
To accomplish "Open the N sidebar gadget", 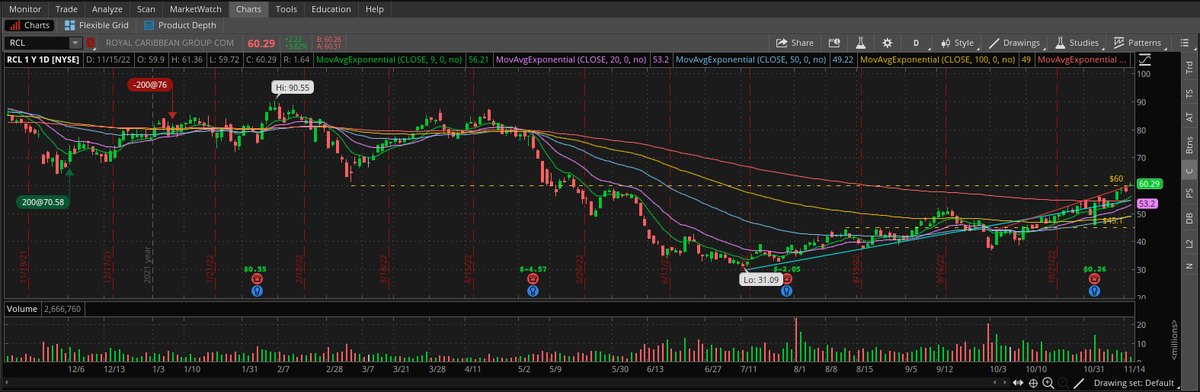I will point(1189,266).
